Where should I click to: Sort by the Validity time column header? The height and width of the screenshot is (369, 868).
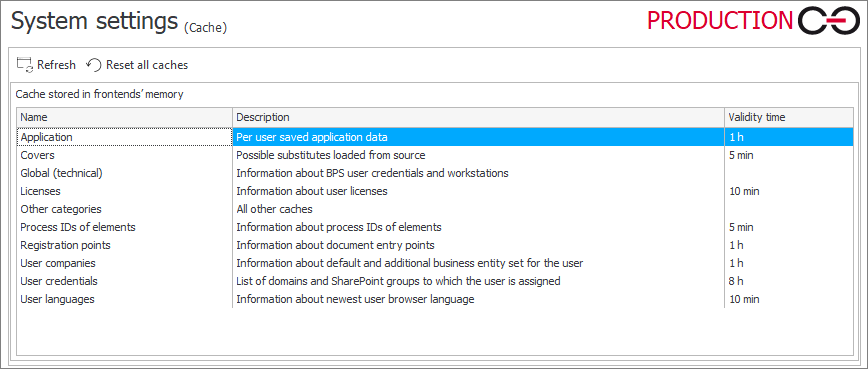[788, 117]
